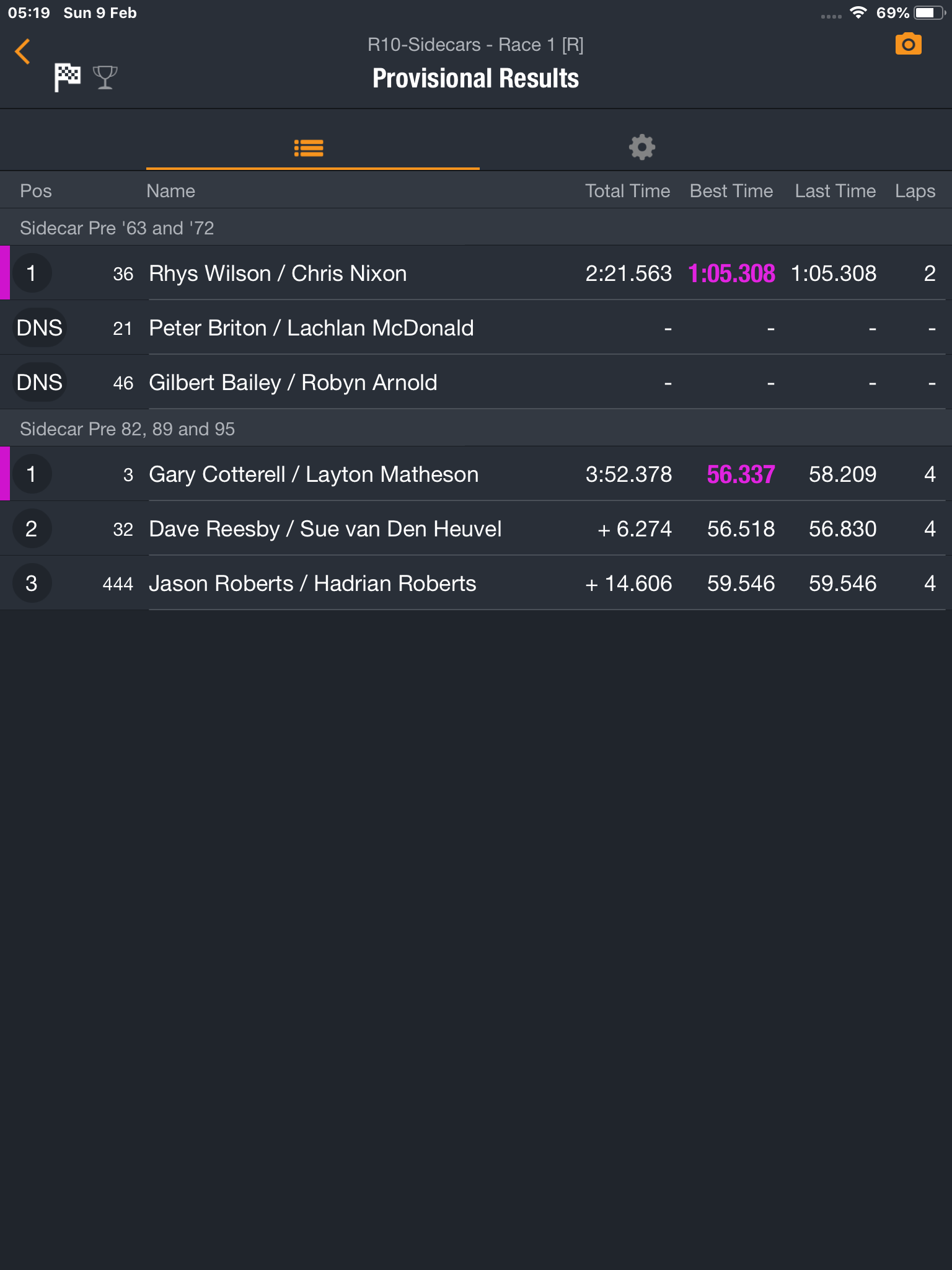Sort by Total Time column header
This screenshot has width=952, height=1270.
pos(627,191)
